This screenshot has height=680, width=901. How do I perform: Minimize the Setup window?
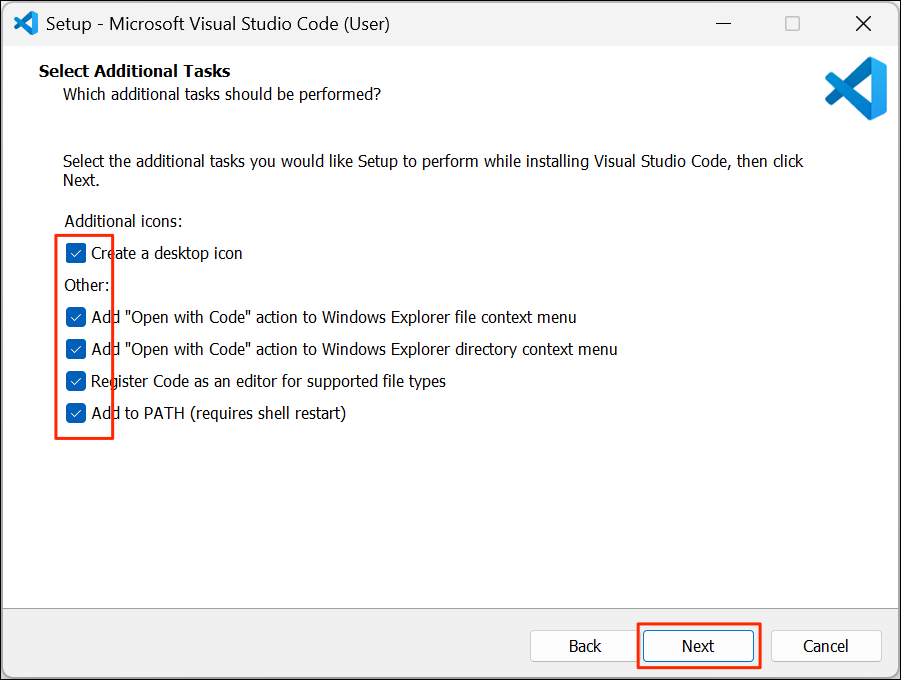click(723, 24)
